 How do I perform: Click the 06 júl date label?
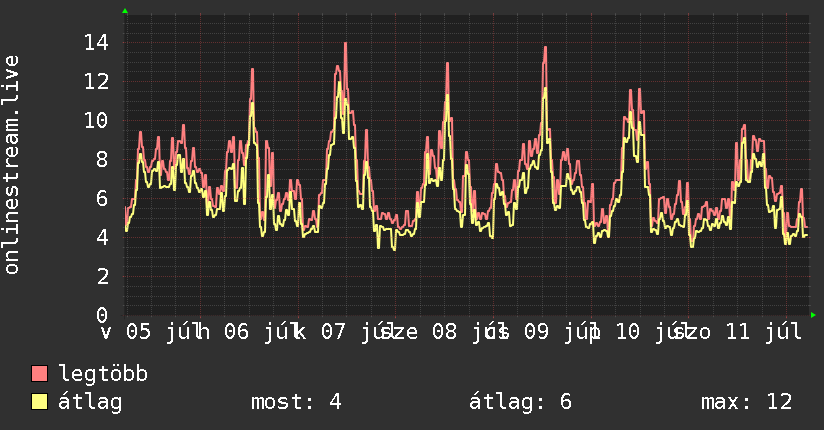pos(261,332)
